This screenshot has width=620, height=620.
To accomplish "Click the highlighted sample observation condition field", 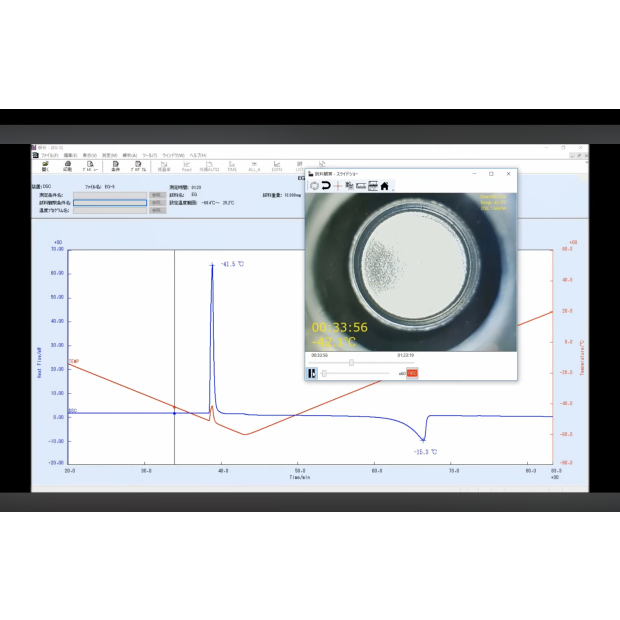I will pyautogui.click(x=110, y=202).
